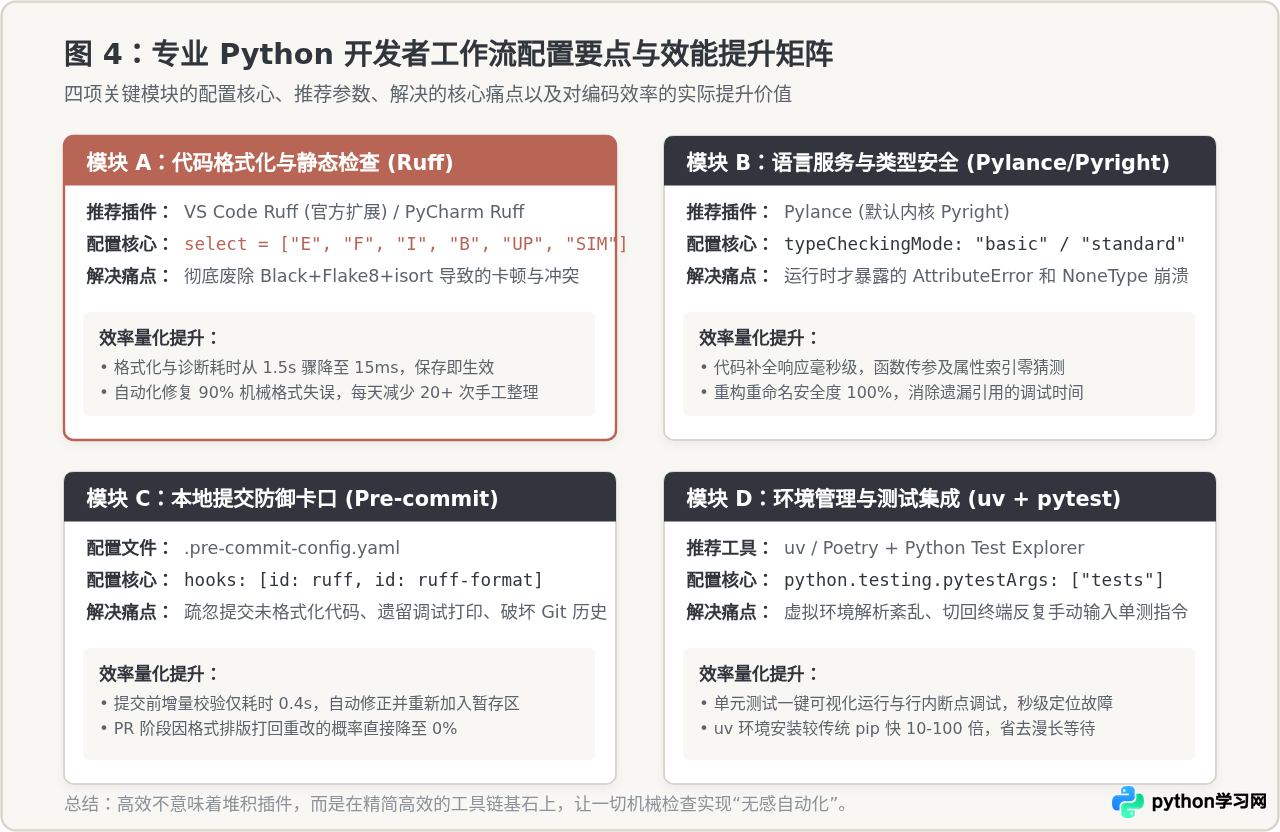
Task: Click "疏忽提交未格式化代码、遗留调试打印、破坏 Git 历史"
Action: [x=396, y=612]
